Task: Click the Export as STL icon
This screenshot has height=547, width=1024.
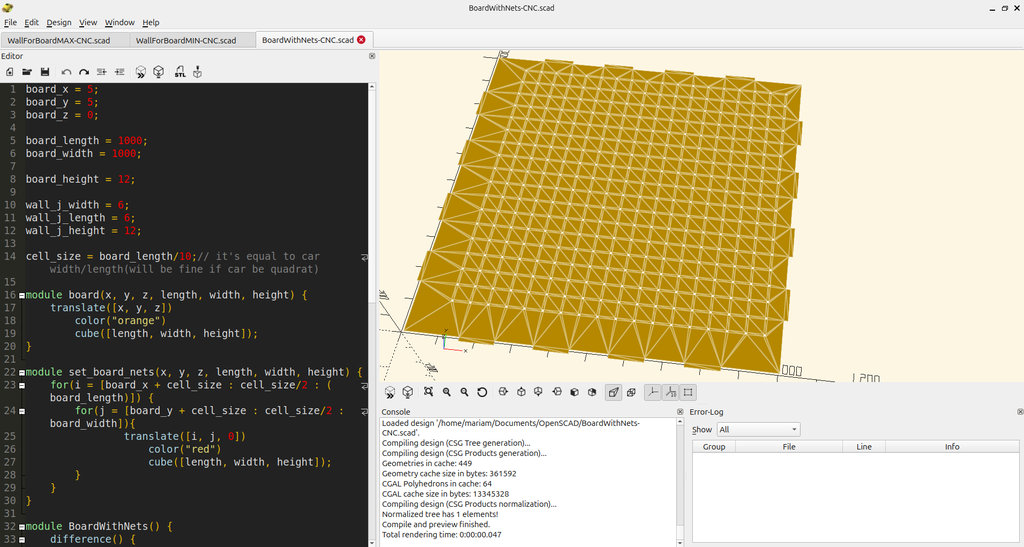Action: click(180, 72)
